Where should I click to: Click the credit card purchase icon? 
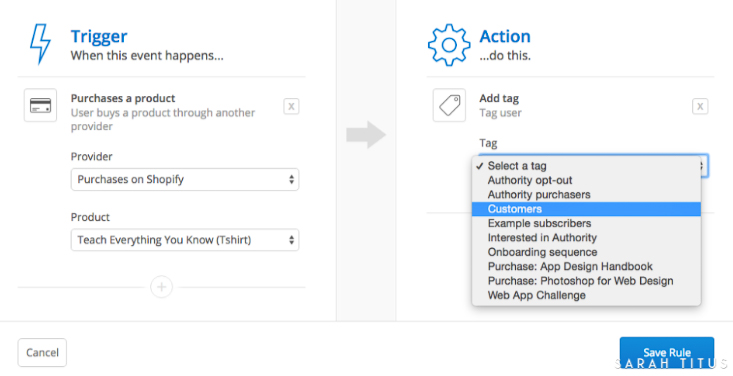pyautogui.click(x=40, y=105)
